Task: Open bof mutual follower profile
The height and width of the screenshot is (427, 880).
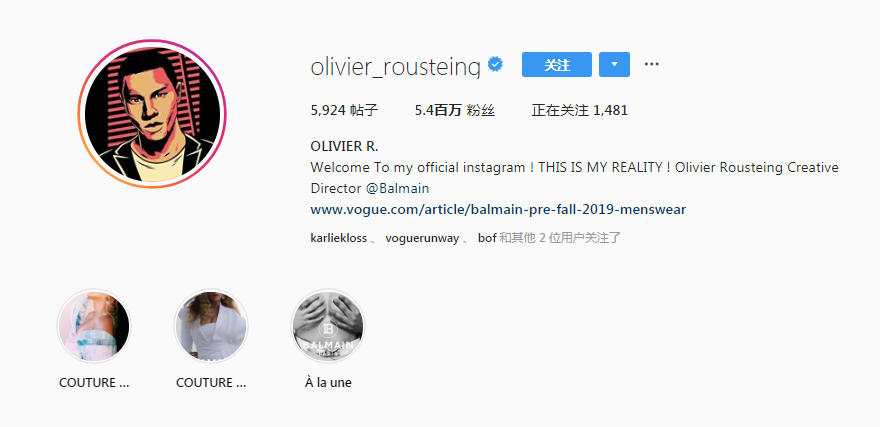Action: pyautogui.click(x=487, y=238)
